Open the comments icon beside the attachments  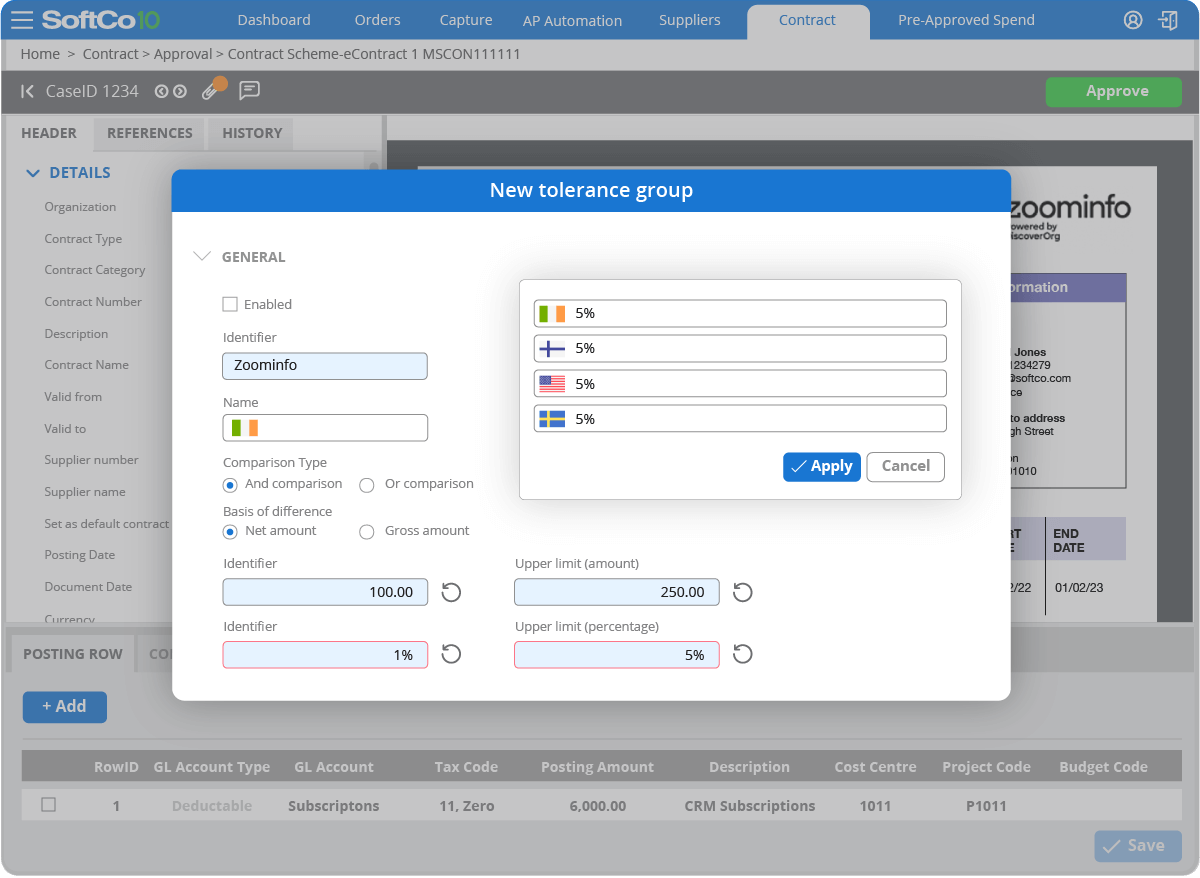(x=249, y=91)
